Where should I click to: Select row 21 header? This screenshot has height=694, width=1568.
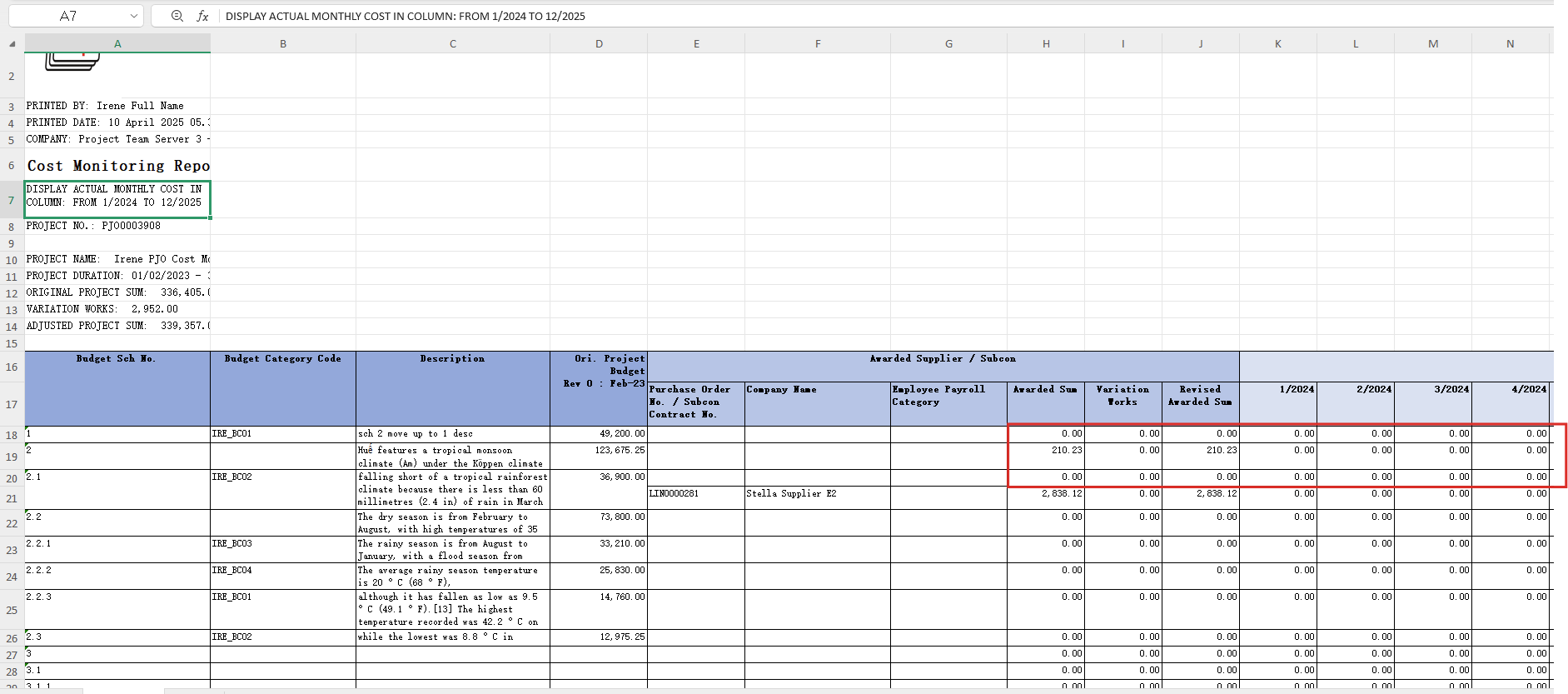12,498
